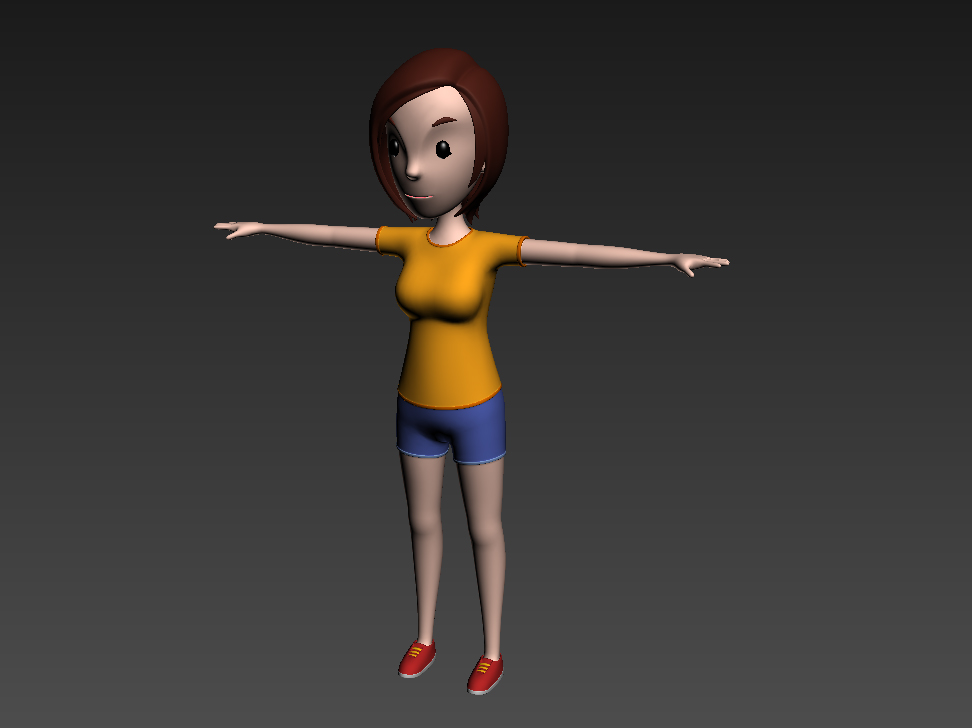This screenshot has width=972, height=728.
Task: Select the character's orange t-shirt
Action: click(450, 316)
